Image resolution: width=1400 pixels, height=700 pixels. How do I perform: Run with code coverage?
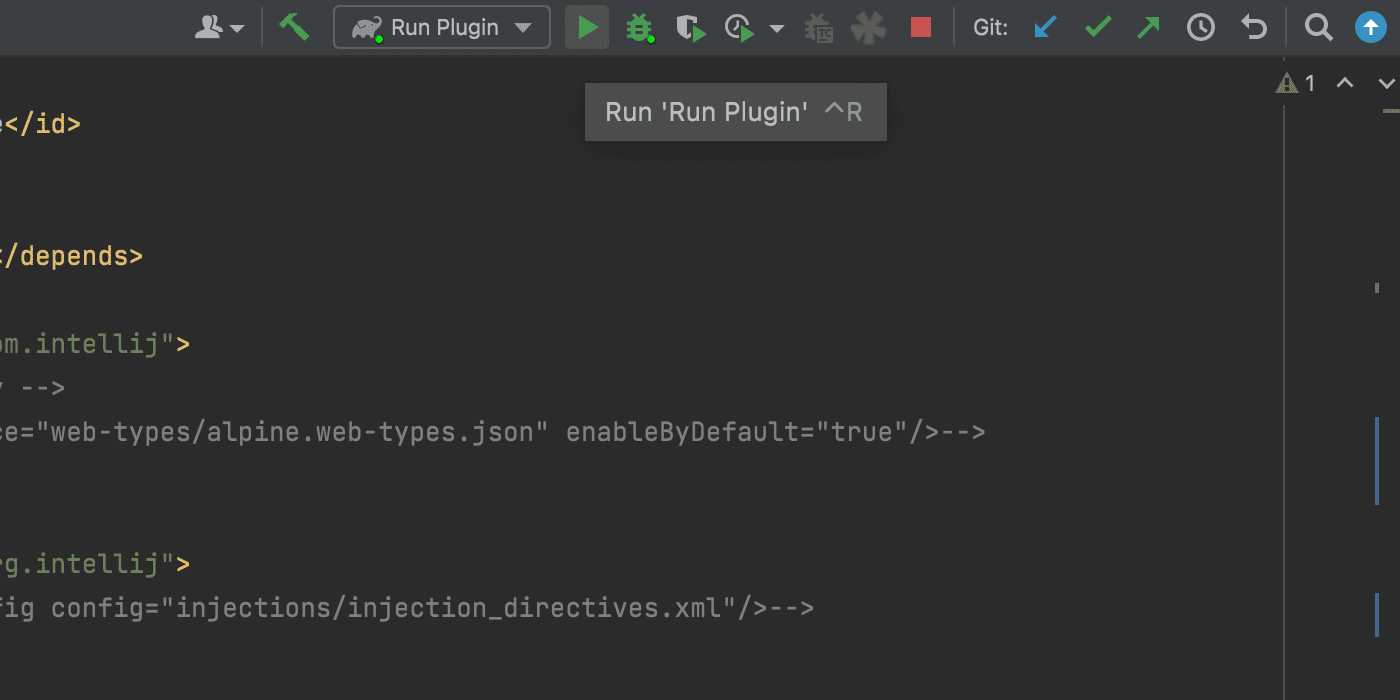tap(690, 27)
